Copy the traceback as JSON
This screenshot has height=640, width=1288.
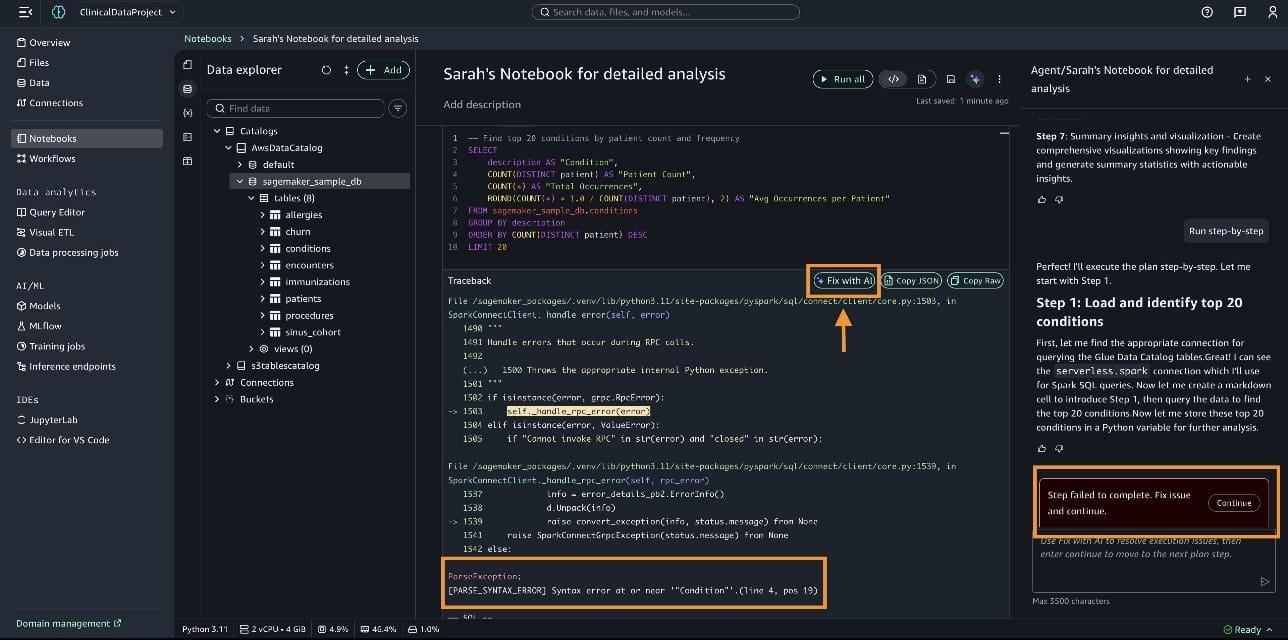(912, 281)
